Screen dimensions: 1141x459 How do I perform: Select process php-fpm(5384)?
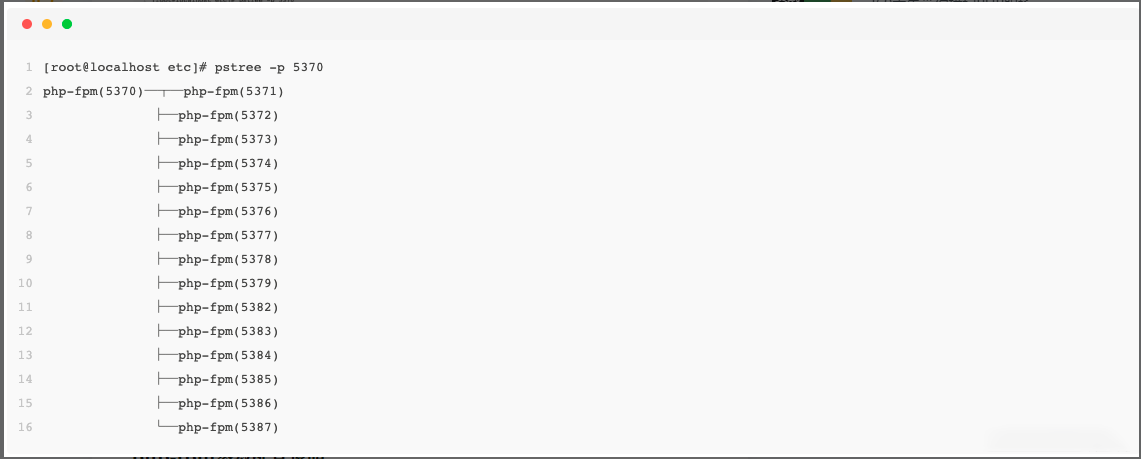228,356
